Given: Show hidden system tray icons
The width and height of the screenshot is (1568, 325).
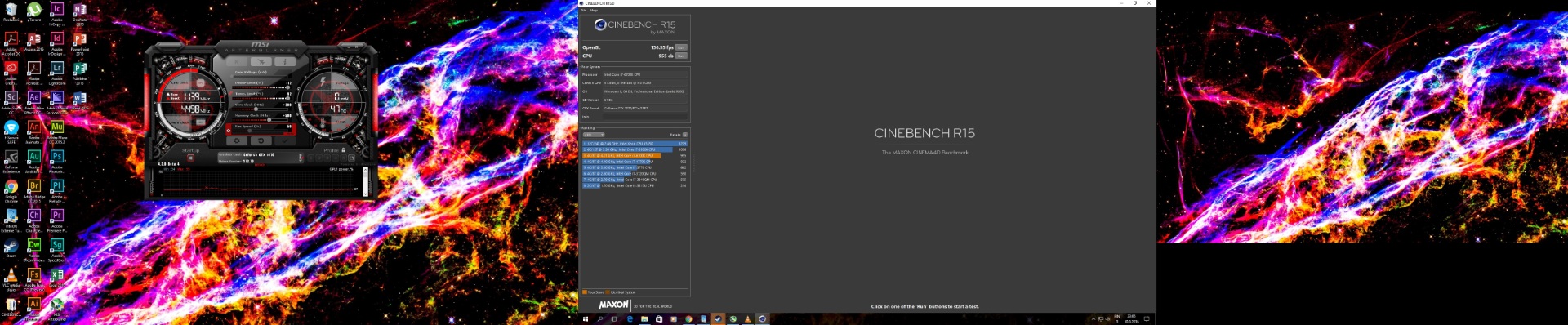Looking at the screenshot, I should click(1093, 319).
